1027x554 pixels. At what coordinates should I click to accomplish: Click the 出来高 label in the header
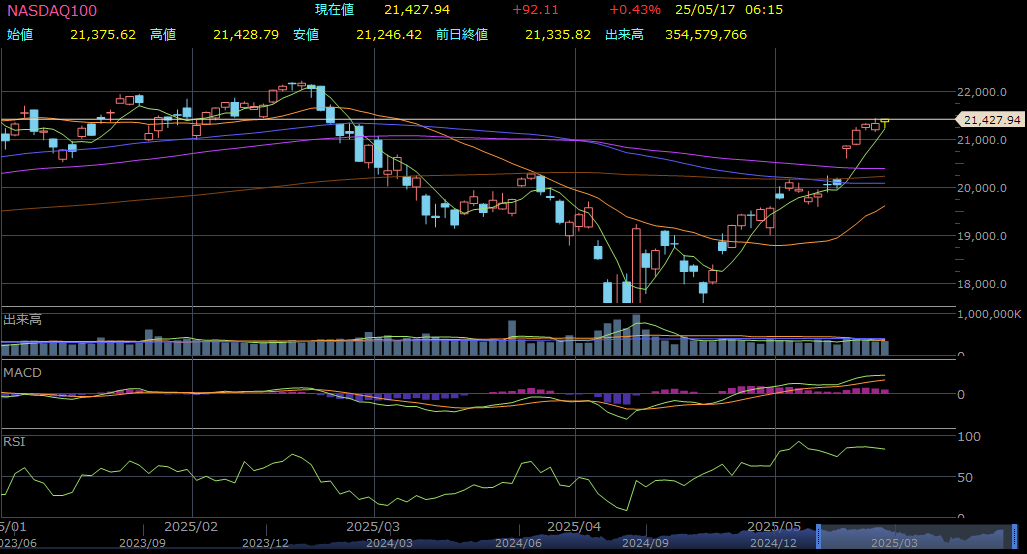[624, 35]
